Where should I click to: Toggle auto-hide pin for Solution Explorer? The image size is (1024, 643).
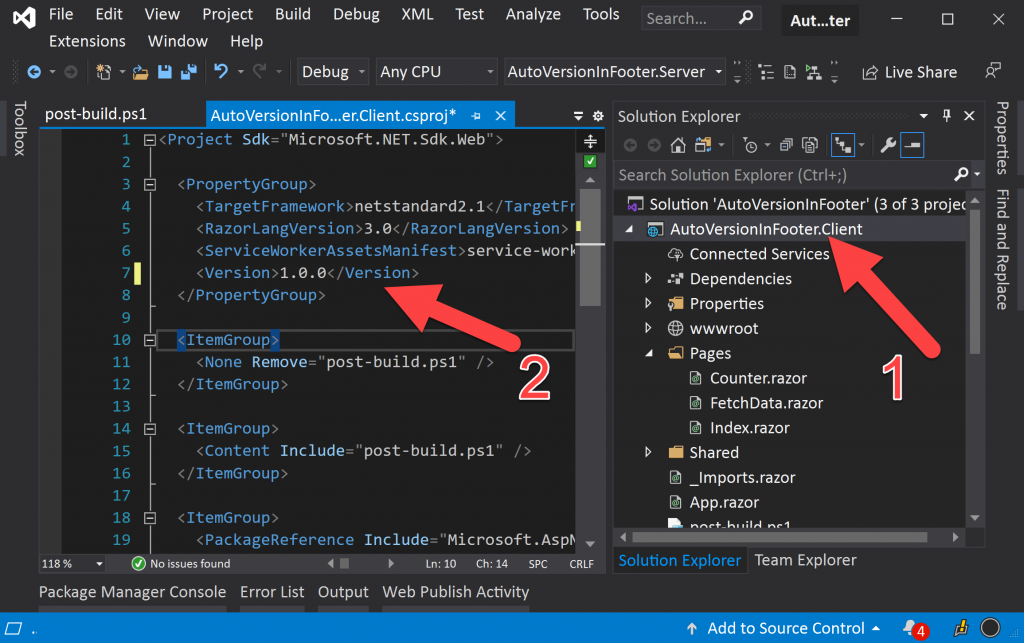pyautogui.click(x=946, y=116)
